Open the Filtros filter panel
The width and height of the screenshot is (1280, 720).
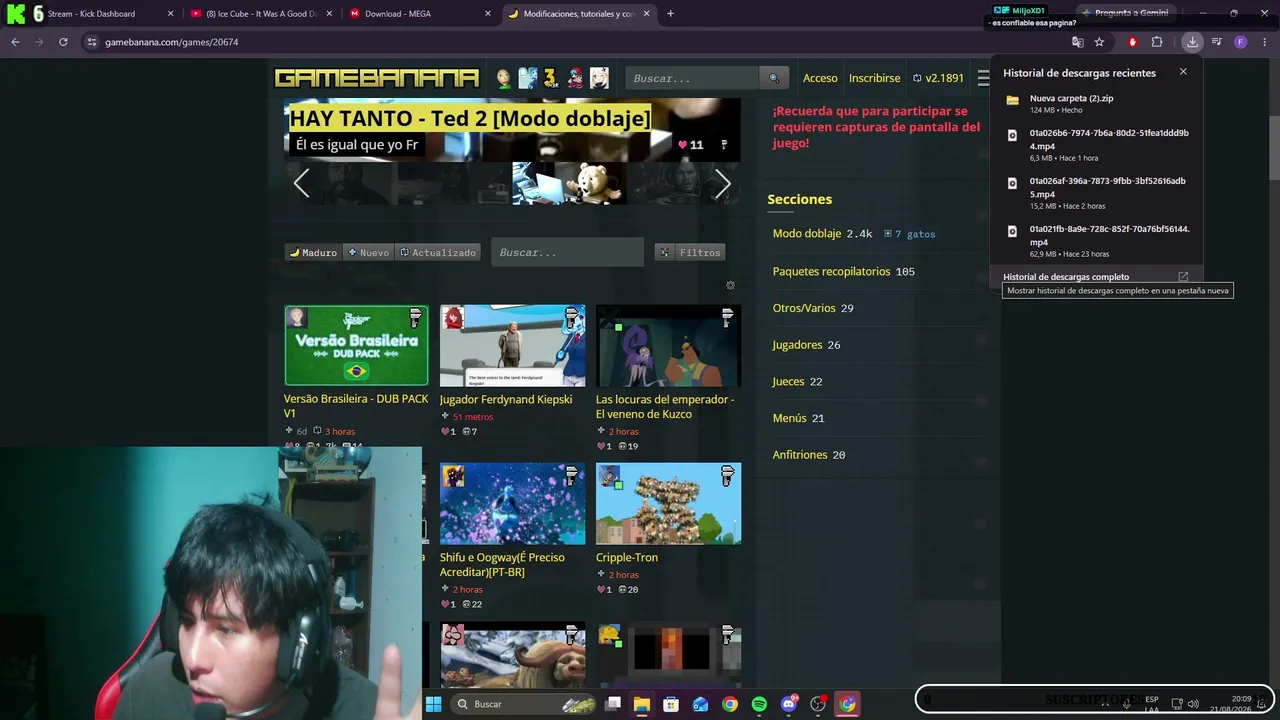pyautogui.click(x=690, y=253)
